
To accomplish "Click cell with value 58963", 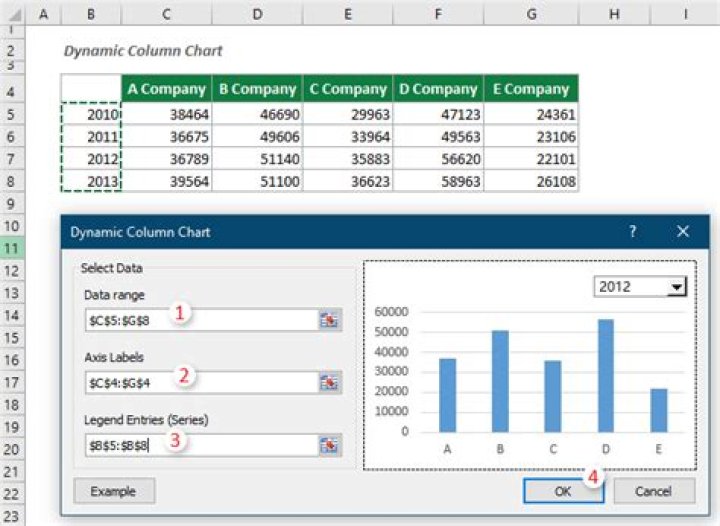I will tap(438, 181).
